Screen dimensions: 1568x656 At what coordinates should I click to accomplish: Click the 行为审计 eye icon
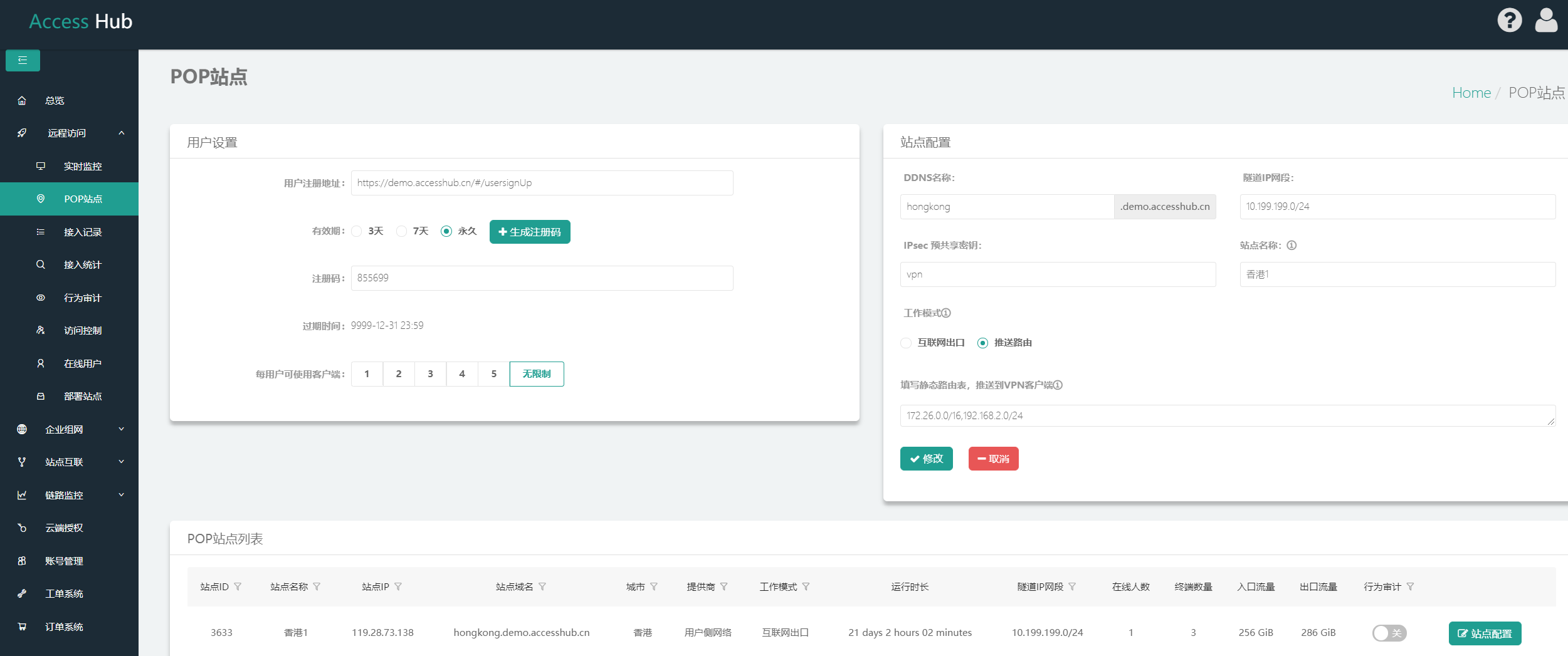click(41, 298)
